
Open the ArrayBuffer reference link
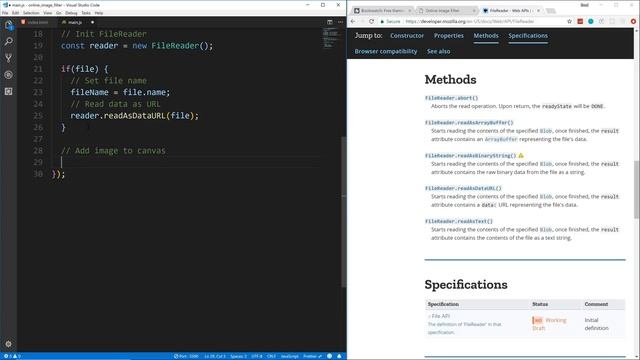point(501,139)
